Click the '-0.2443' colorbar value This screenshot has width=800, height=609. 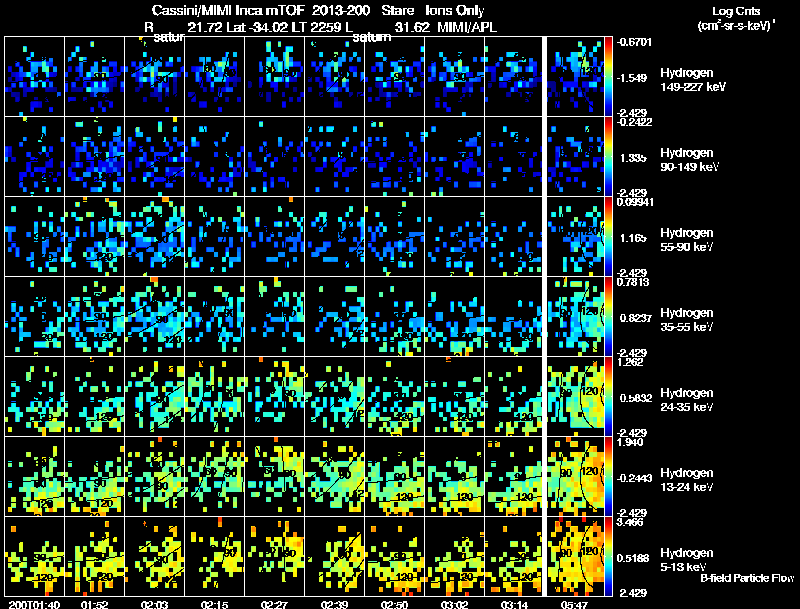(x=635, y=478)
